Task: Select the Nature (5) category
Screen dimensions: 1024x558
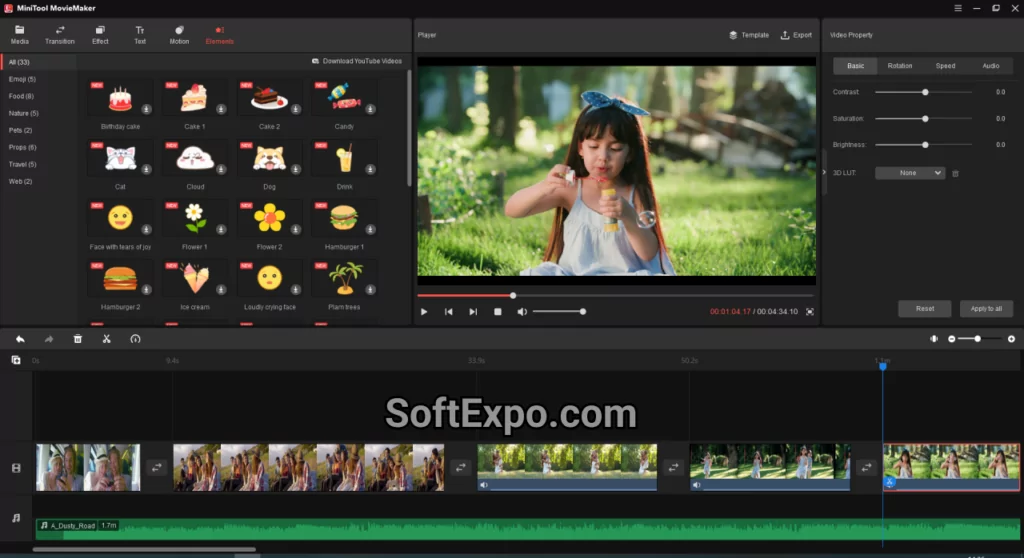Action: click(24, 113)
